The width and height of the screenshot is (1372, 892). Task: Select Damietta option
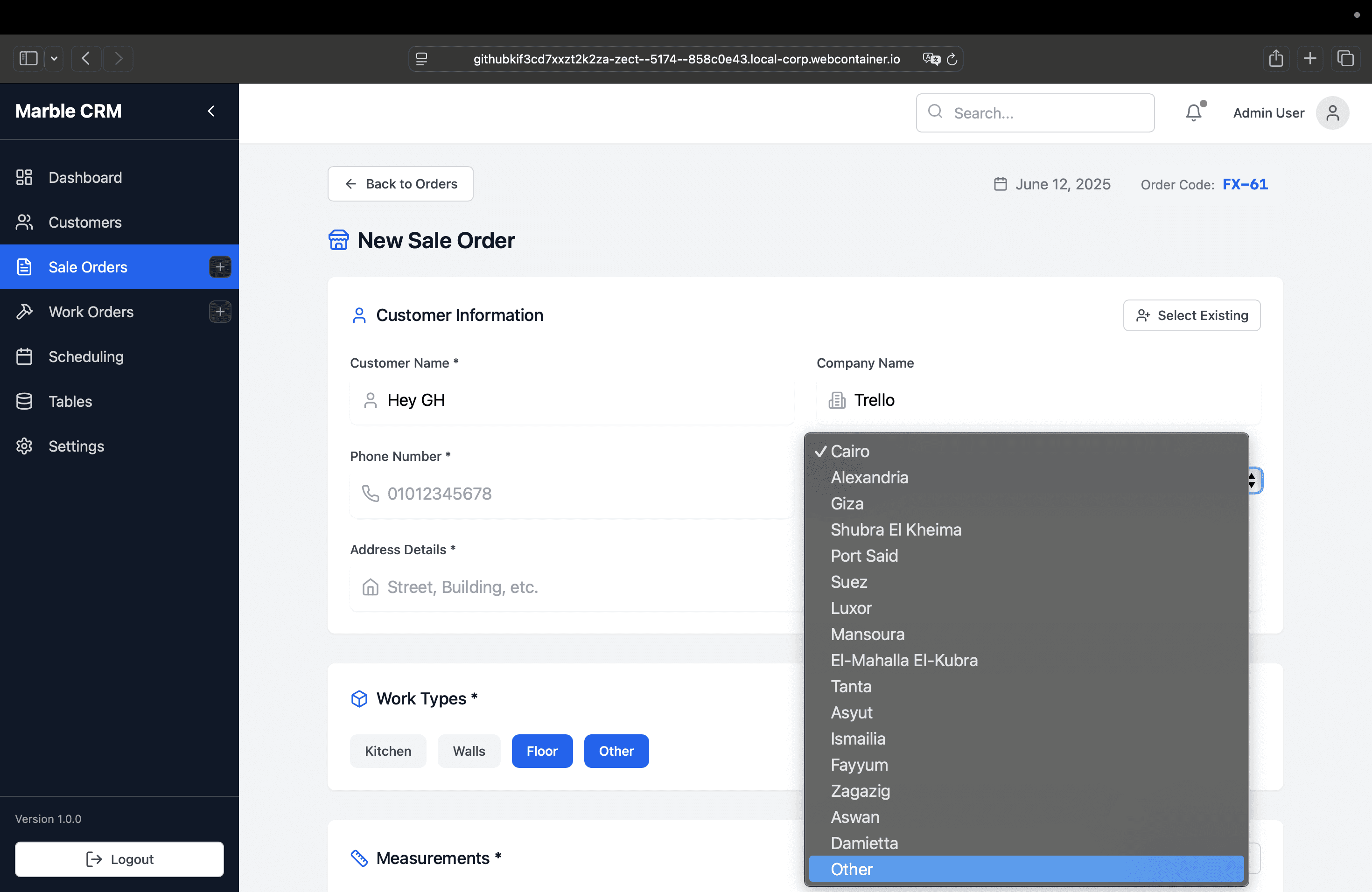tap(1026, 843)
